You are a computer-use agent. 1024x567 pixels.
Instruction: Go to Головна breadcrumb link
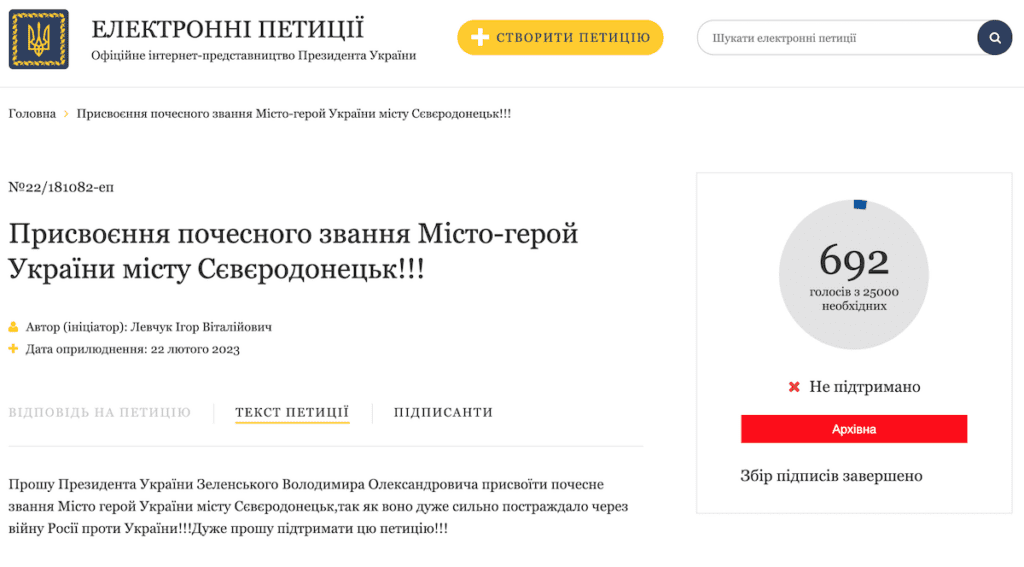coord(32,114)
